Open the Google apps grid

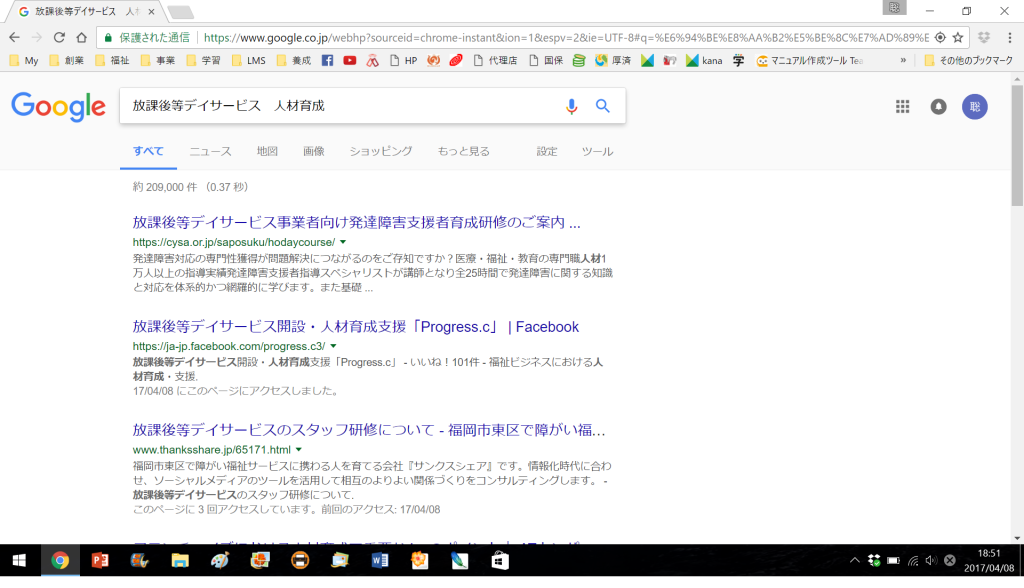(903, 106)
